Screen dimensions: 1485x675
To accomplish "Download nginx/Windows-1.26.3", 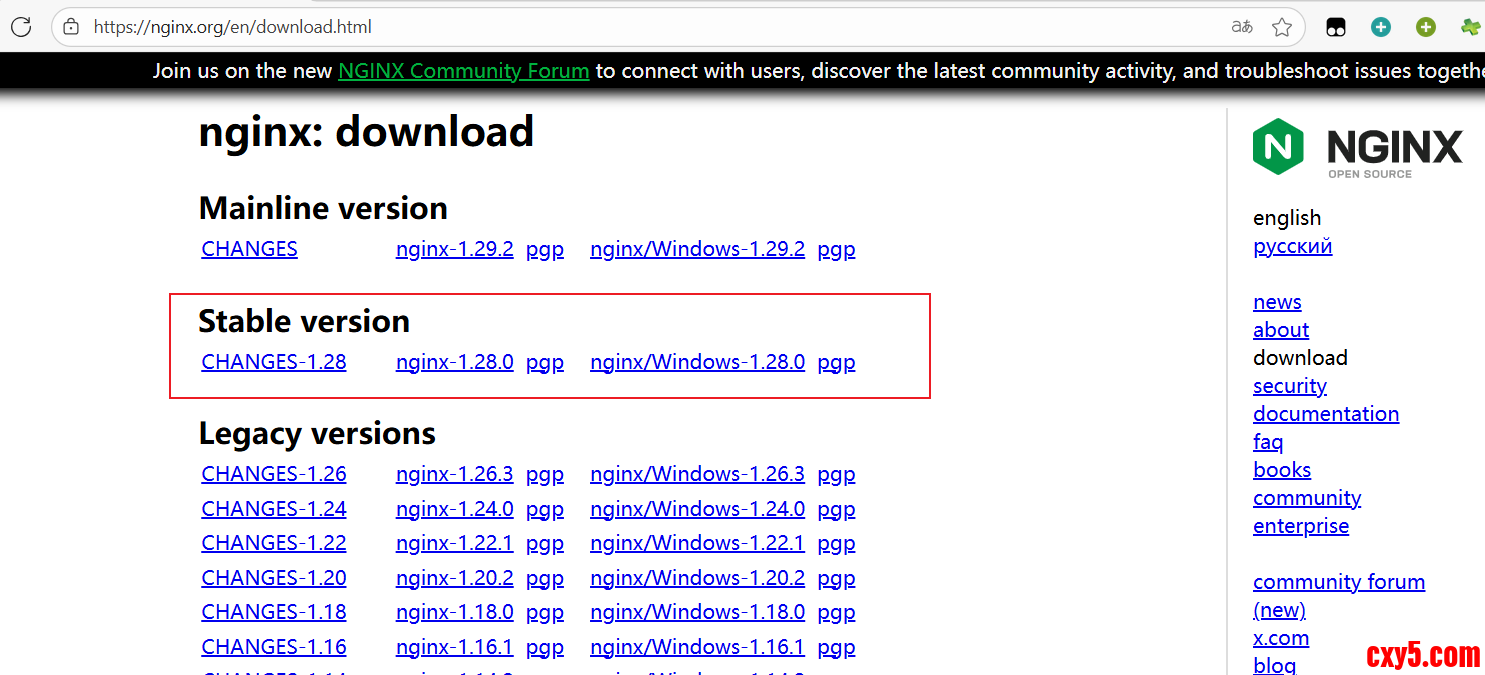I will (698, 474).
